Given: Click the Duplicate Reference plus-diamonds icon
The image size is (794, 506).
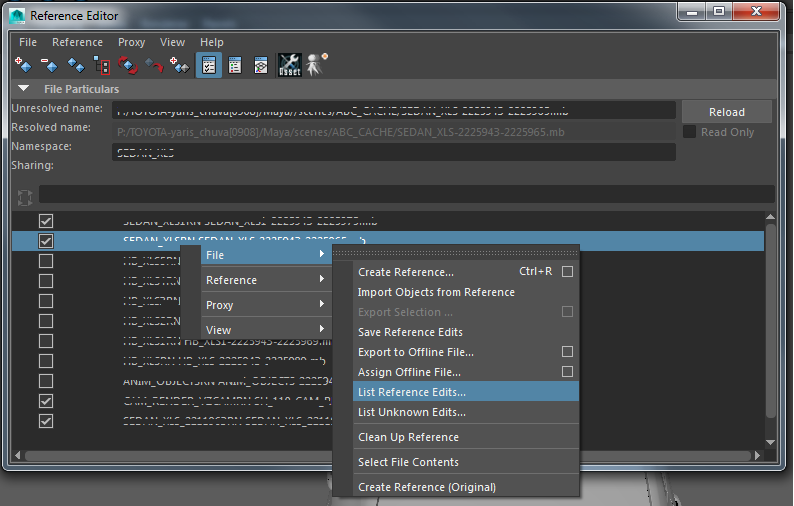Looking at the screenshot, I should pos(180,66).
